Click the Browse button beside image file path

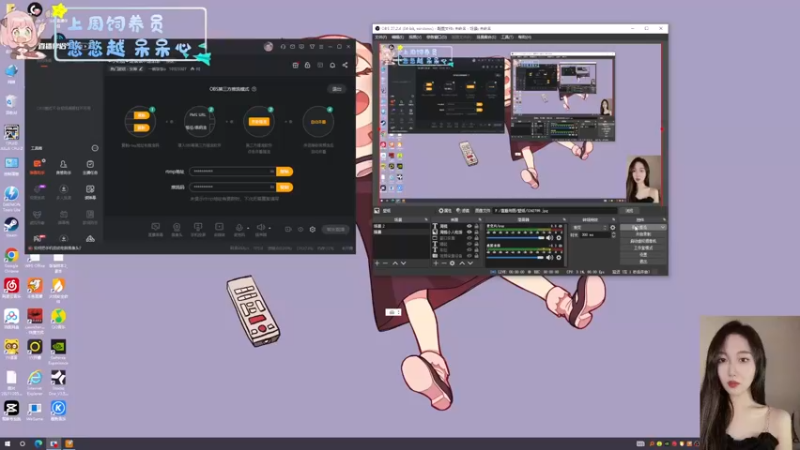pyautogui.click(x=630, y=211)
